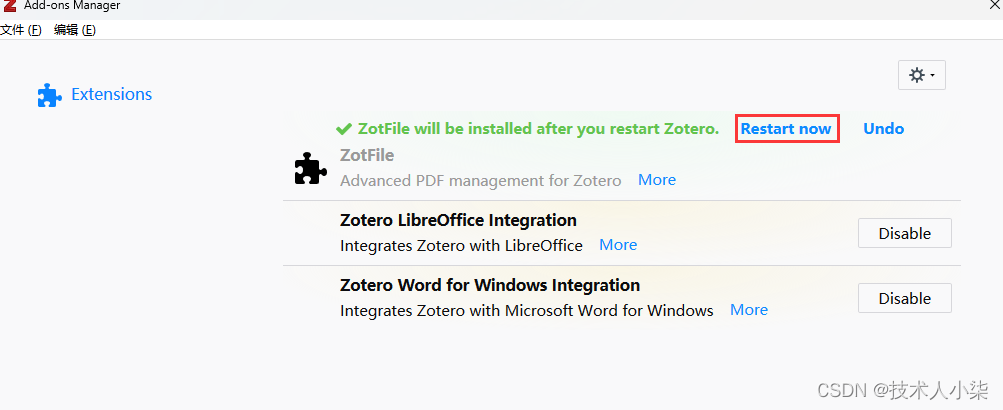1003x410 pixels.
Task: Open the gear tools menu button
Action: (922, 75)
